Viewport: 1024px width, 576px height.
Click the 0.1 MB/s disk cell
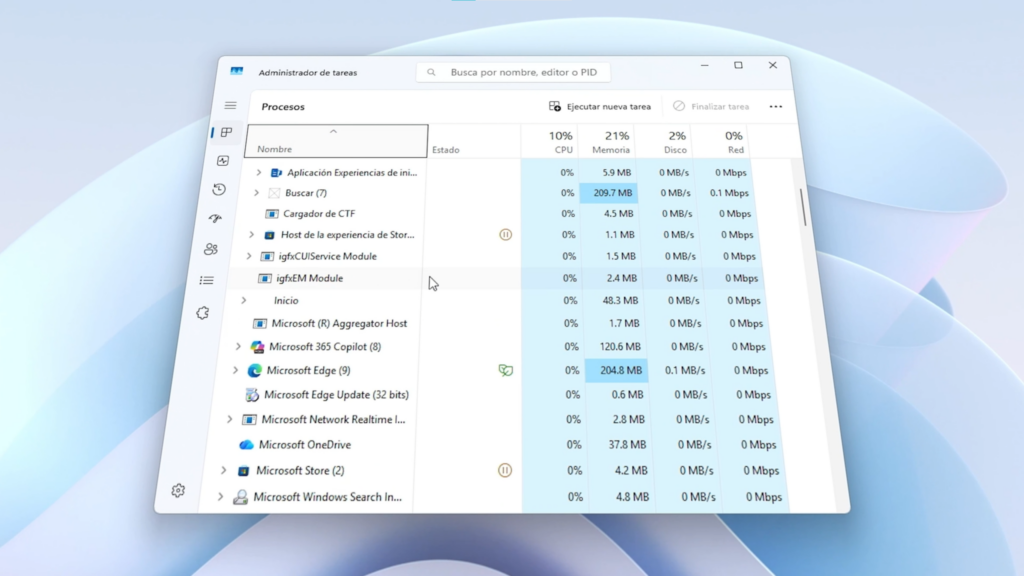point(684,370)
